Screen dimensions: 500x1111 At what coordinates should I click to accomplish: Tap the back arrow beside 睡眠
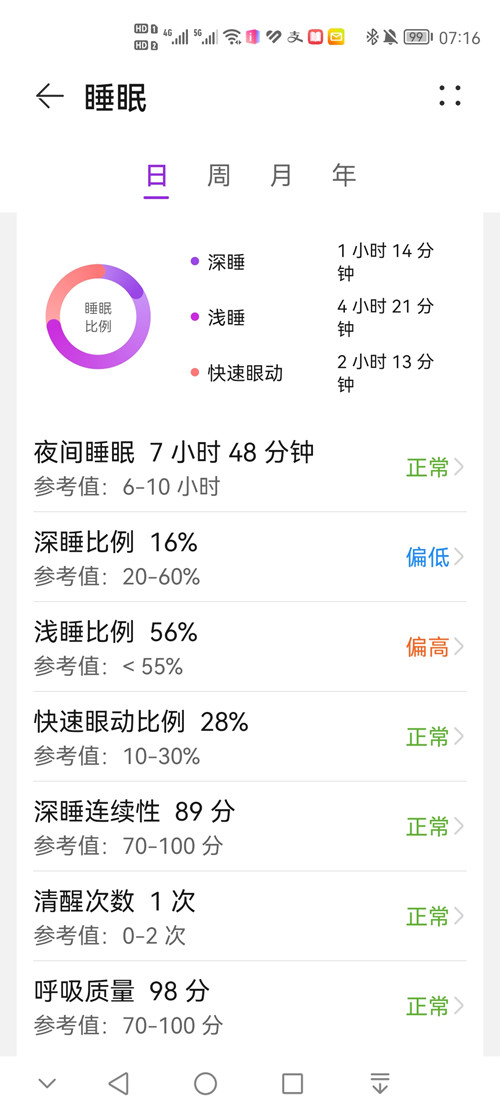point(50,96)
